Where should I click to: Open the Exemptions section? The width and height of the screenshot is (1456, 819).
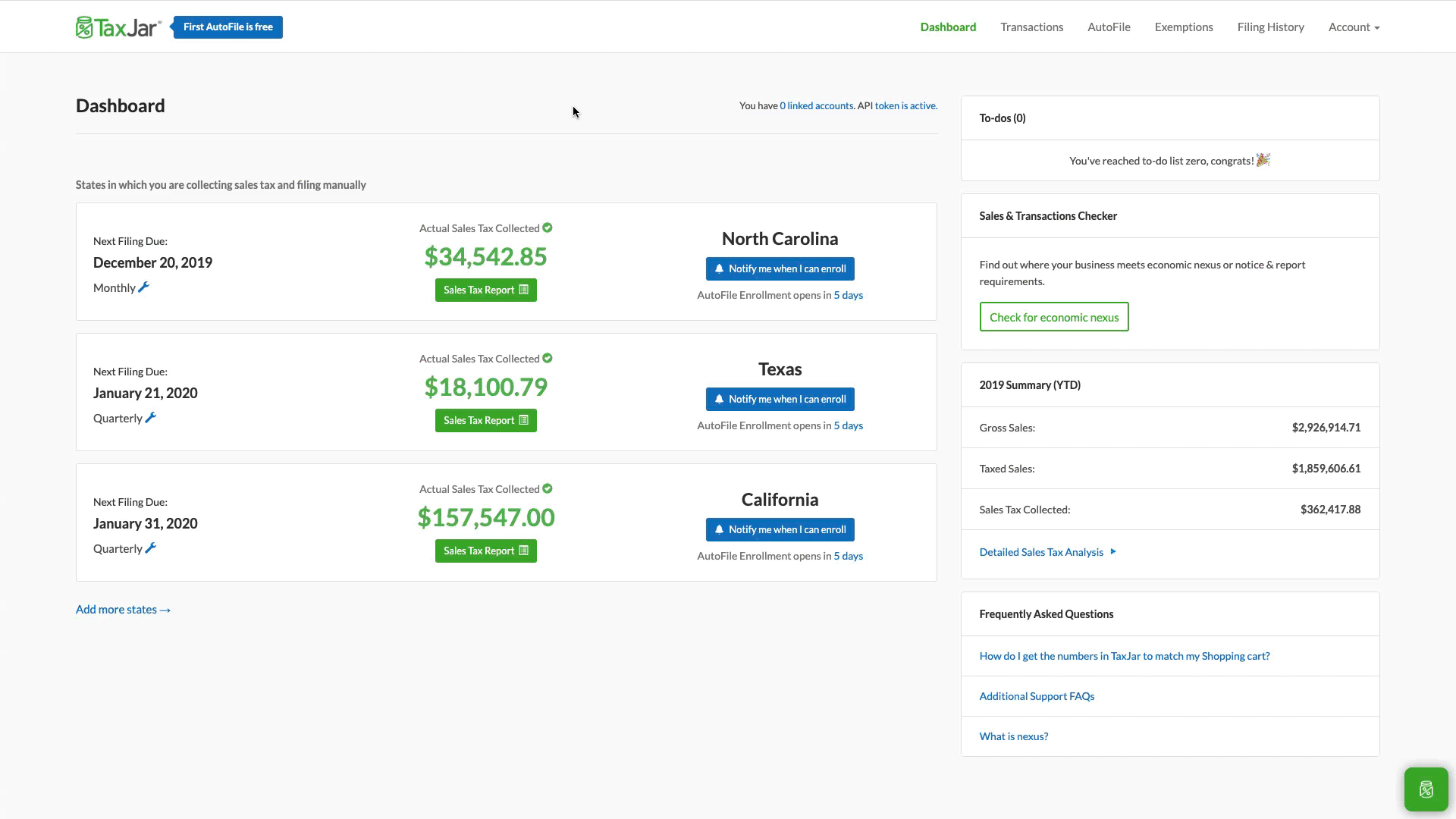(x=1184, y=27)
